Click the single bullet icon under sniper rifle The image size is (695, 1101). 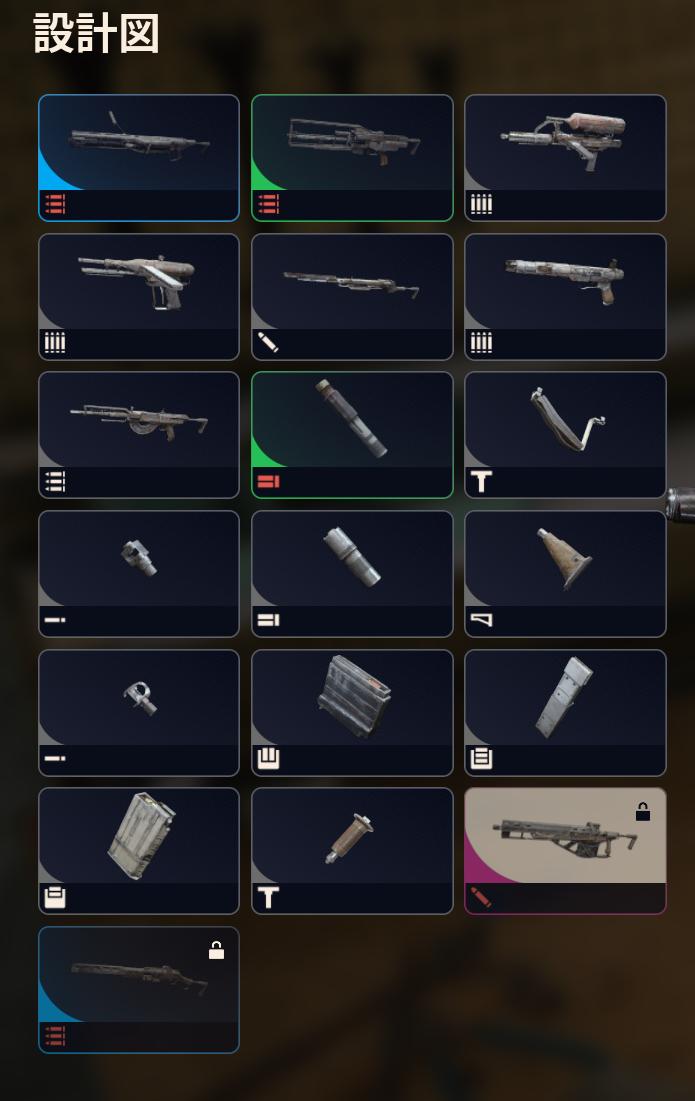[x=269, y=343]
